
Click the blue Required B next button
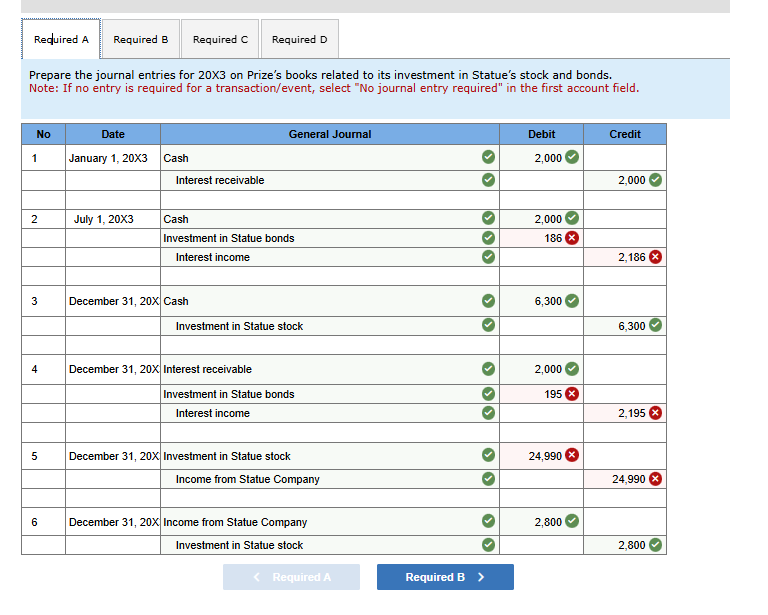(445, 577)
